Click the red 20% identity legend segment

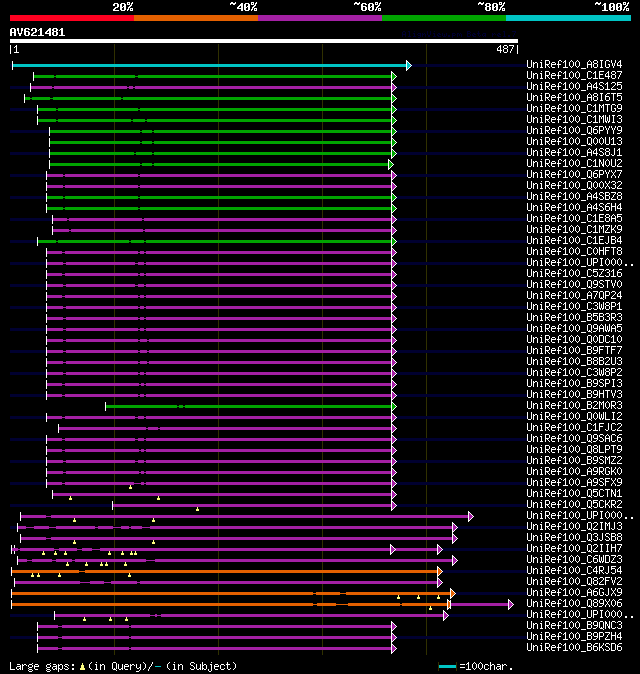click(x=72, y=18)
